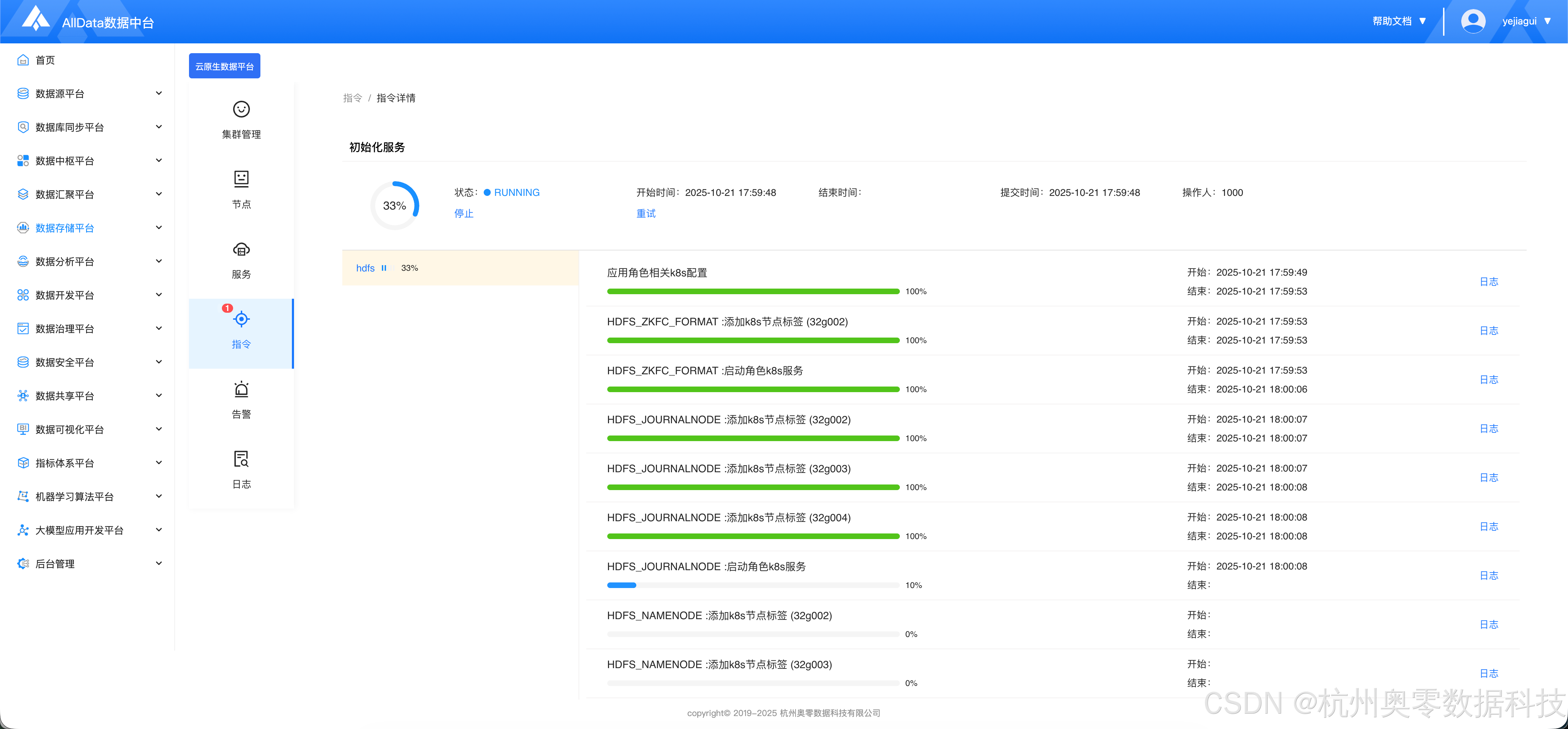Screen dimensions: 1568x729
Task: Open the 告警 alarm bell icon
Action: [241, 389]
